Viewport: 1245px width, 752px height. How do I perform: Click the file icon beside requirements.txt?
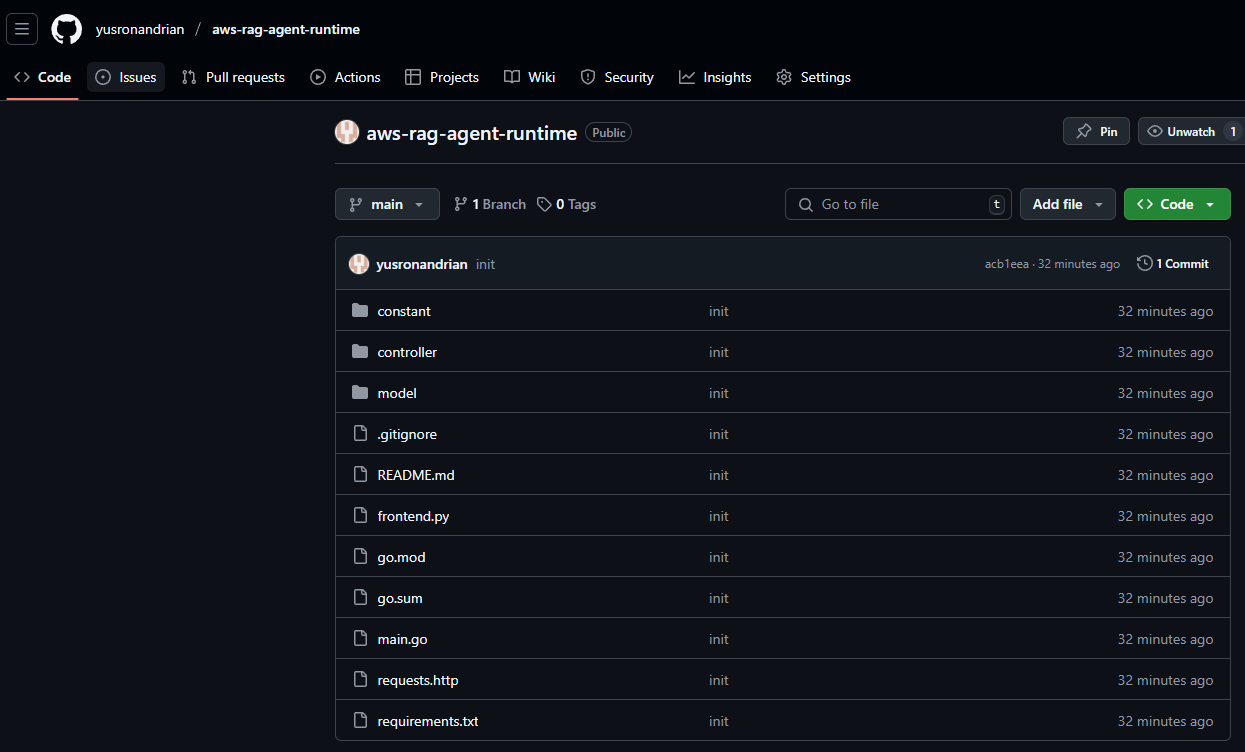click(x=360, y=721)
